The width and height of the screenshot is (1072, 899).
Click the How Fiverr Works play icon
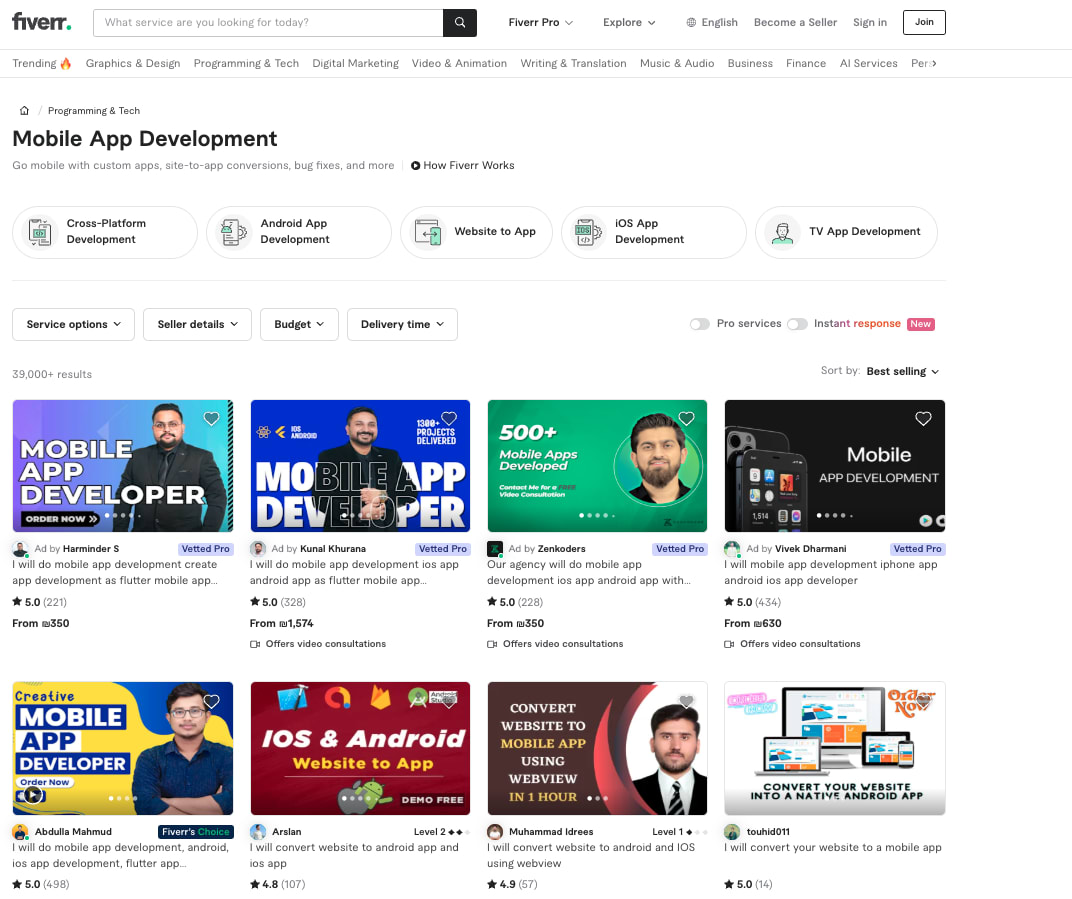point(415,165)
